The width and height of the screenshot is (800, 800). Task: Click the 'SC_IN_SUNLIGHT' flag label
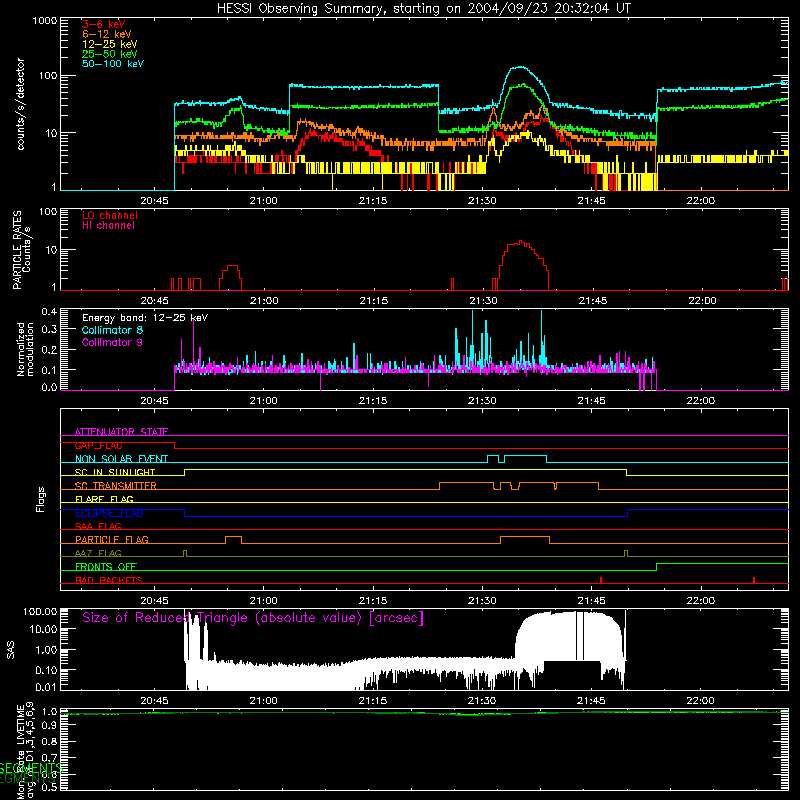(x=115, y=472)
